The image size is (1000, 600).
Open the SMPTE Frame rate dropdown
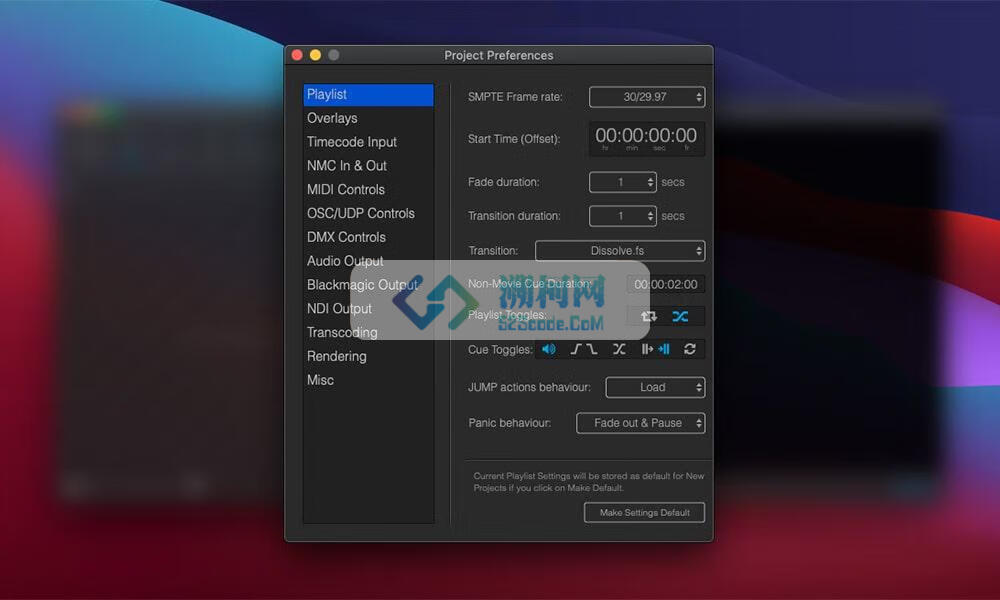pos(647,97)
